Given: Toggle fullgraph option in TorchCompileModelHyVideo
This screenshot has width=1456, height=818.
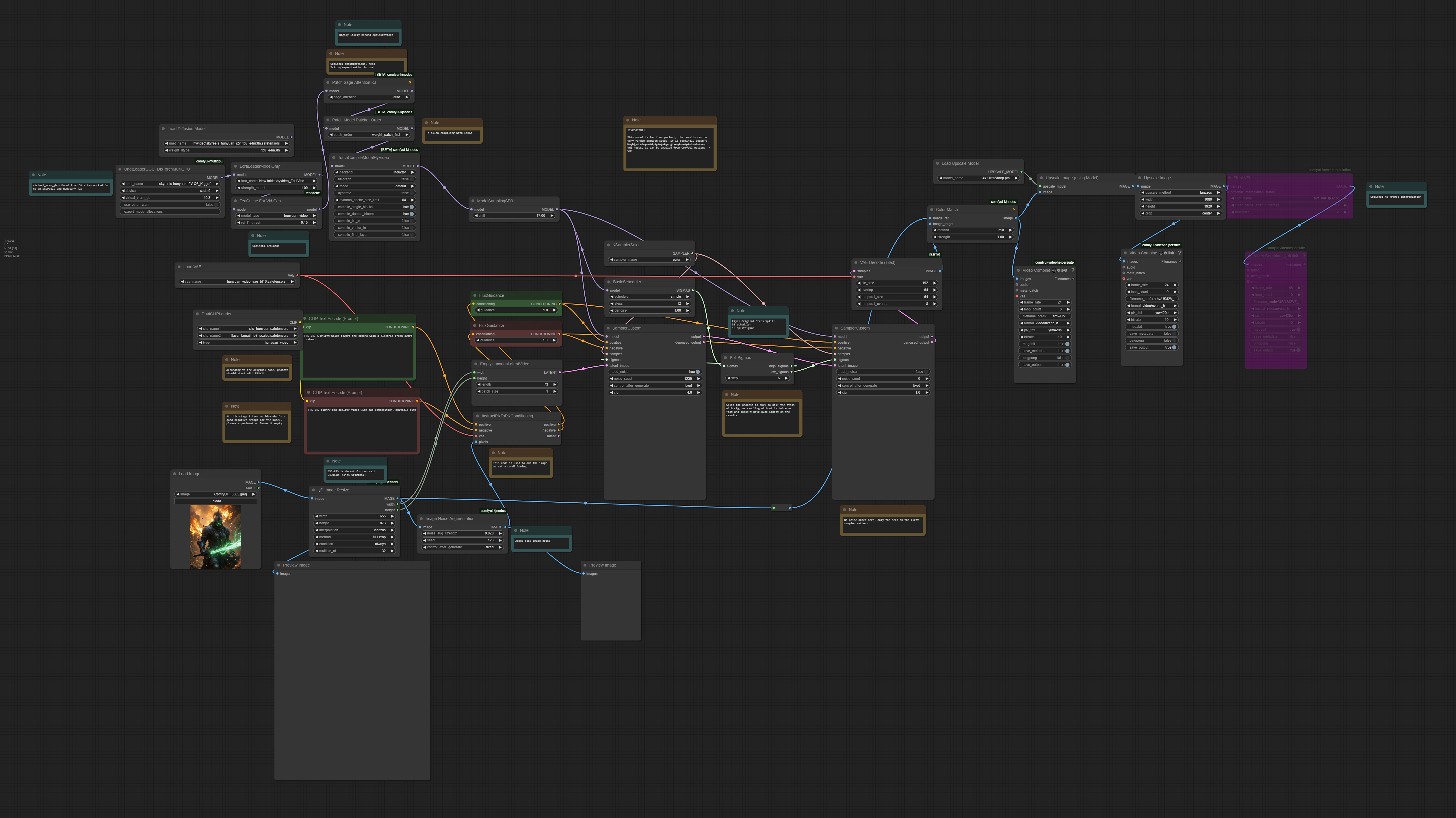Looking at the screenshot, I should point(375,179).
